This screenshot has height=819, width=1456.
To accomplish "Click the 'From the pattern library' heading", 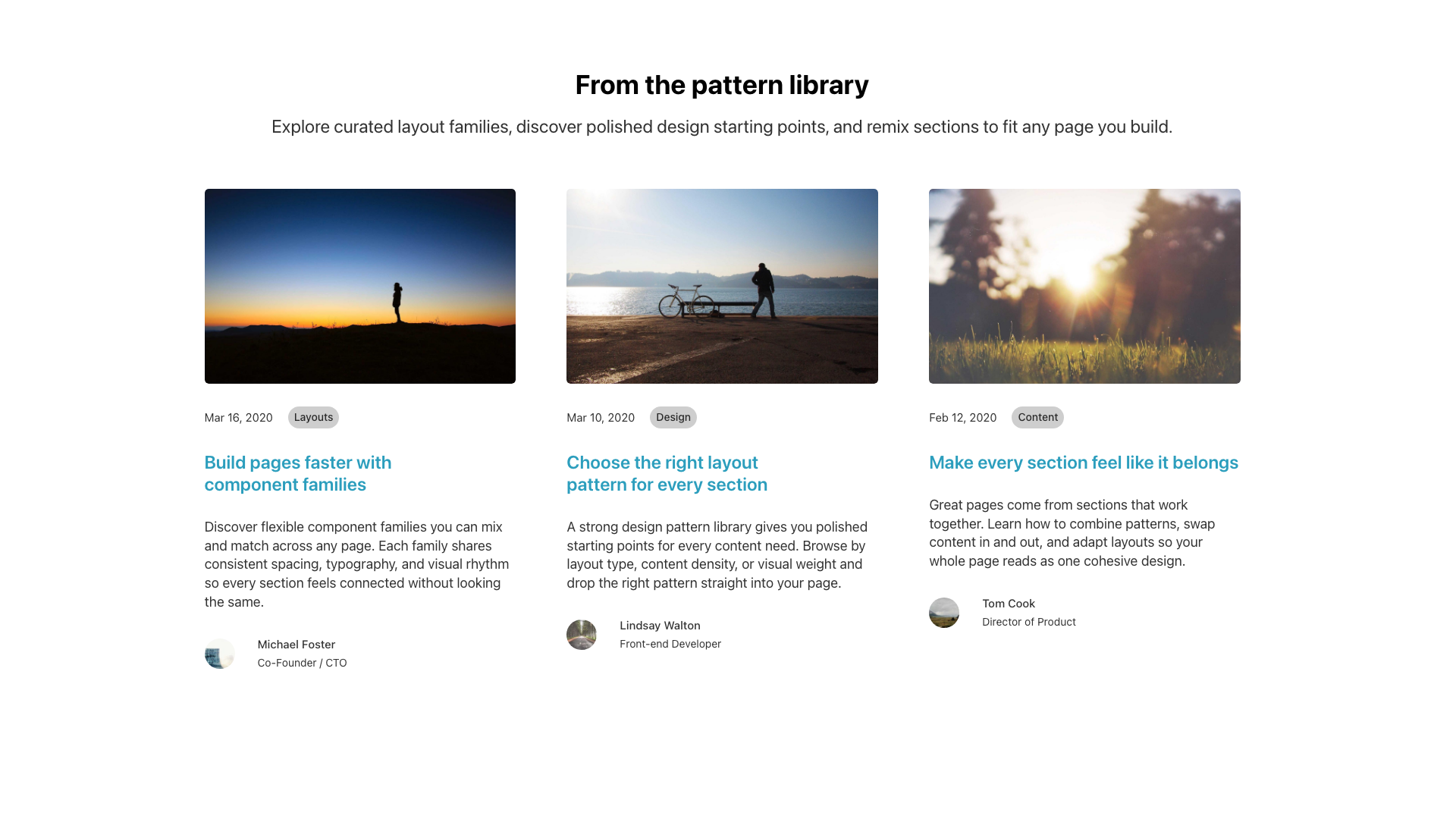I will [722, 85].
